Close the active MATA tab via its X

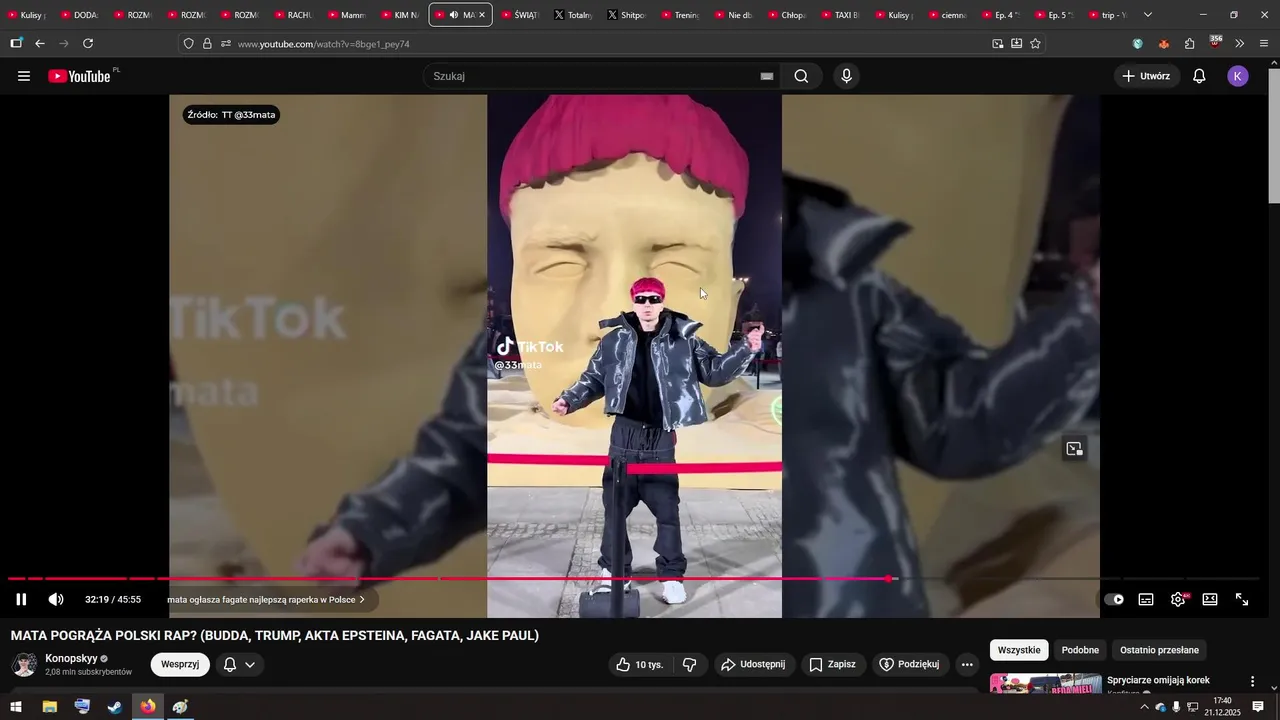point(482,15)
